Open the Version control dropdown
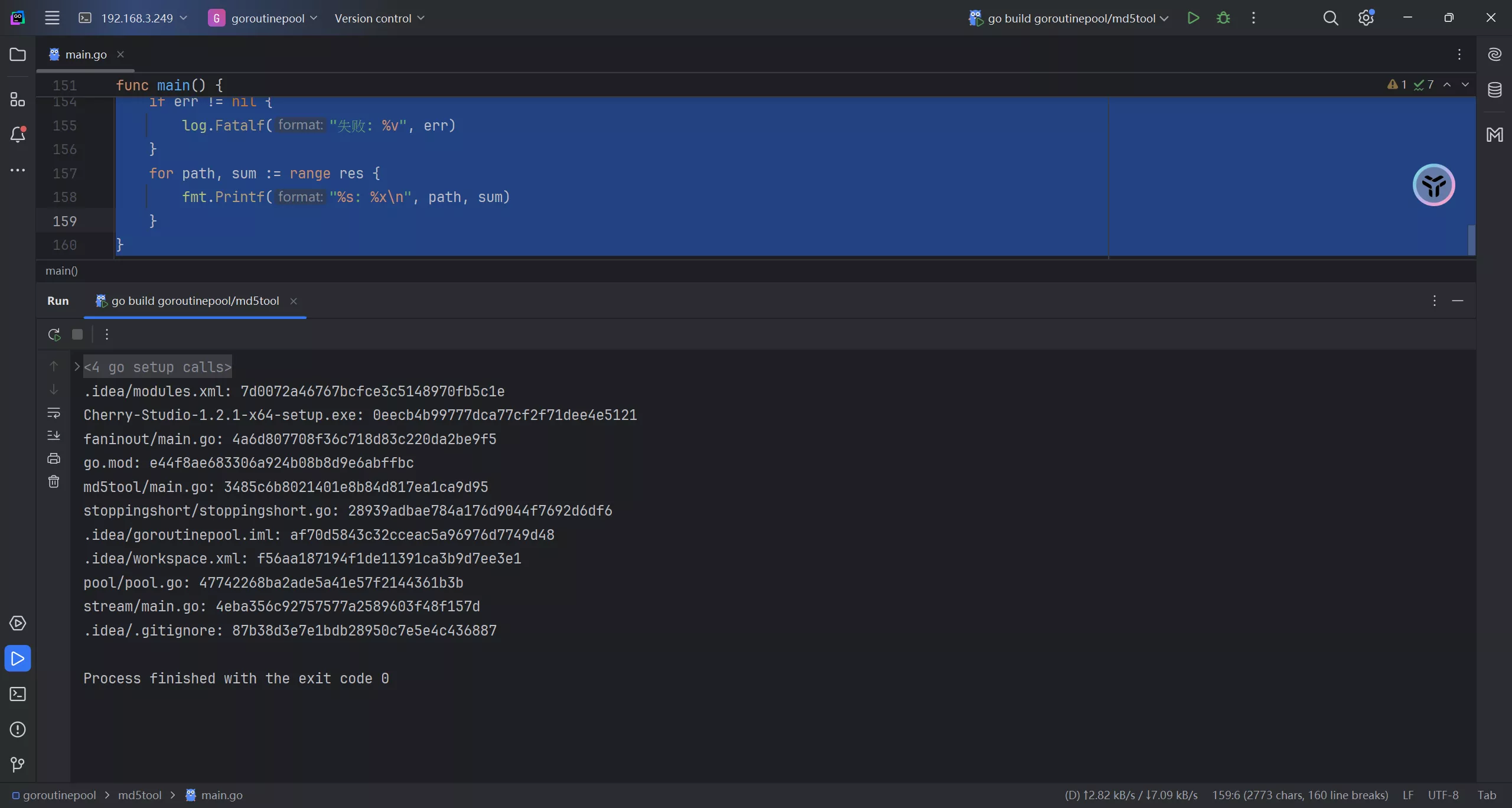1512x808 pixels. click(379, 18)
